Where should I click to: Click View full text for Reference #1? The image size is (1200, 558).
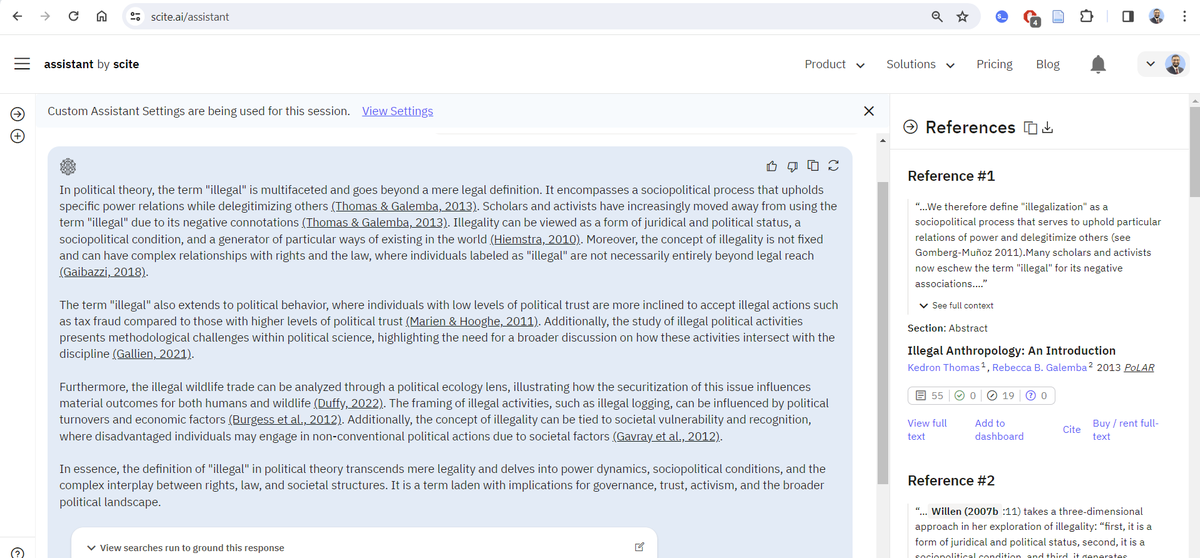pos(927,430)
